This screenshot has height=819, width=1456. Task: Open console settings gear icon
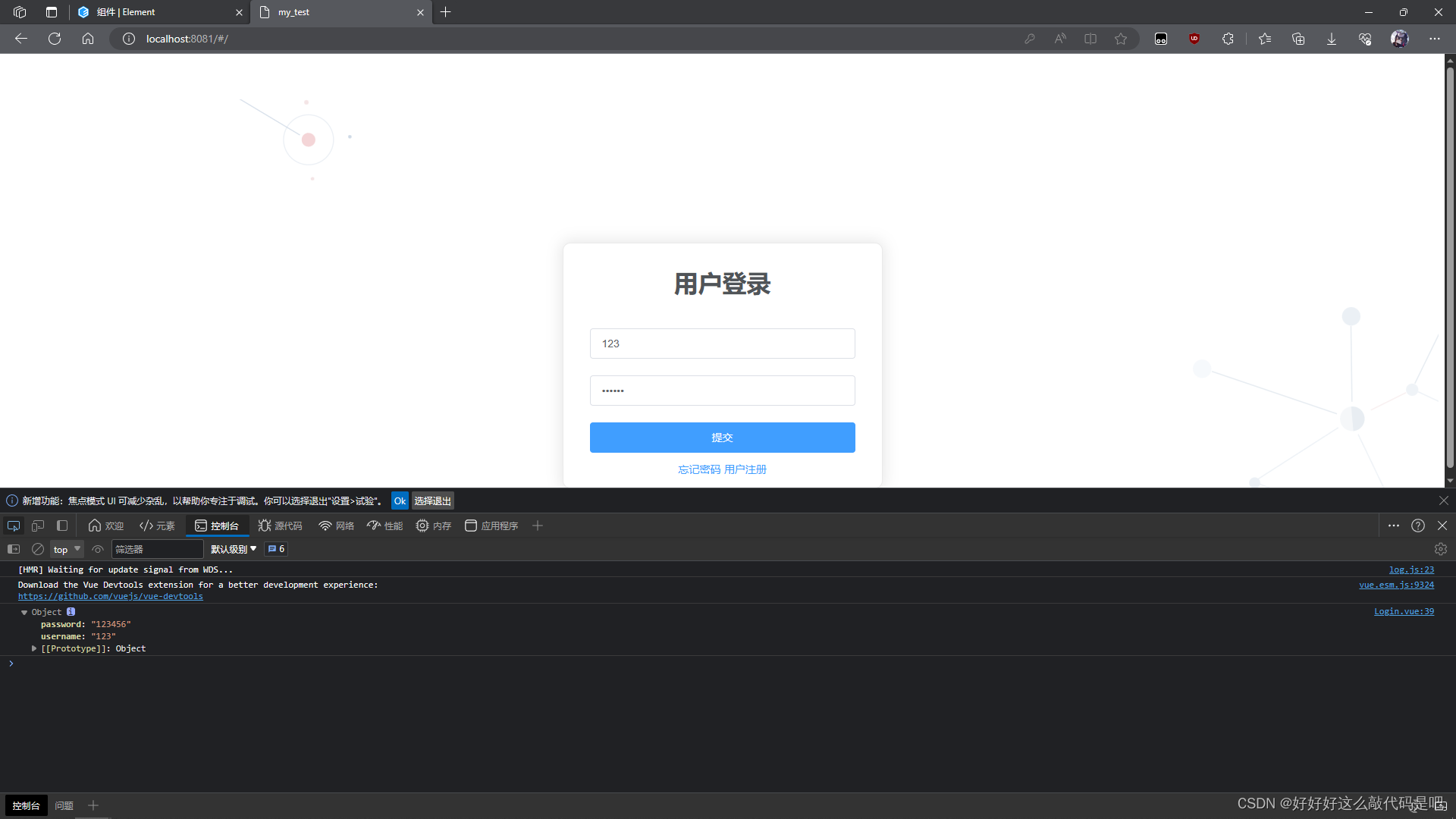click(1440, 549)
